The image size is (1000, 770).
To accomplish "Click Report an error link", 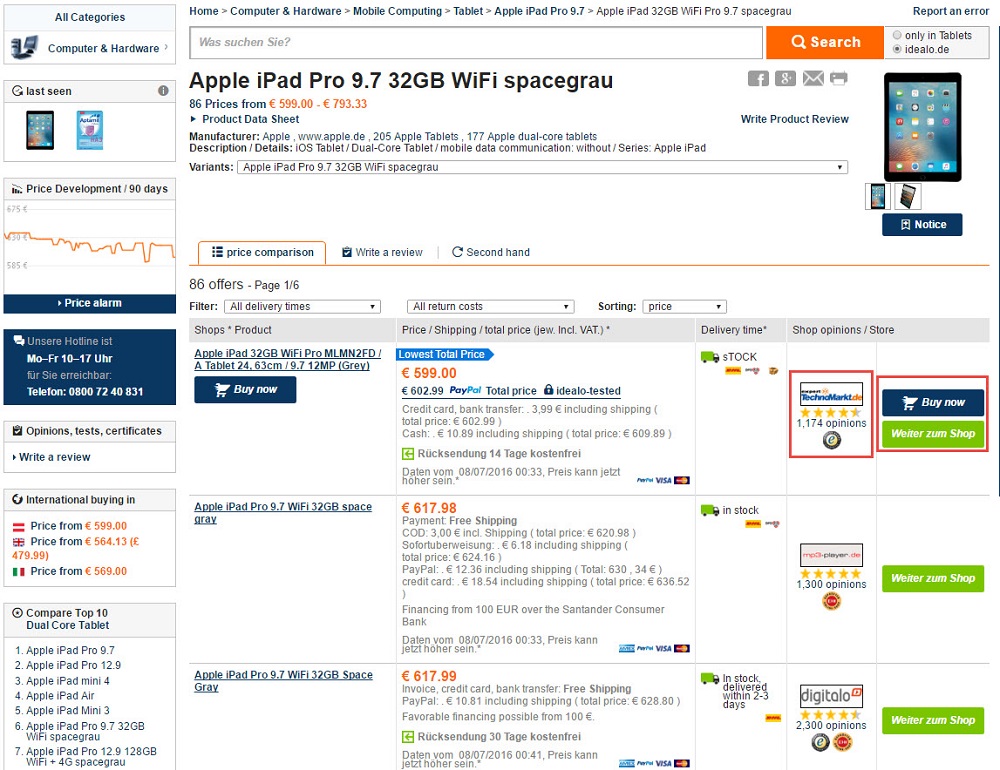I will tap(951, 11).
